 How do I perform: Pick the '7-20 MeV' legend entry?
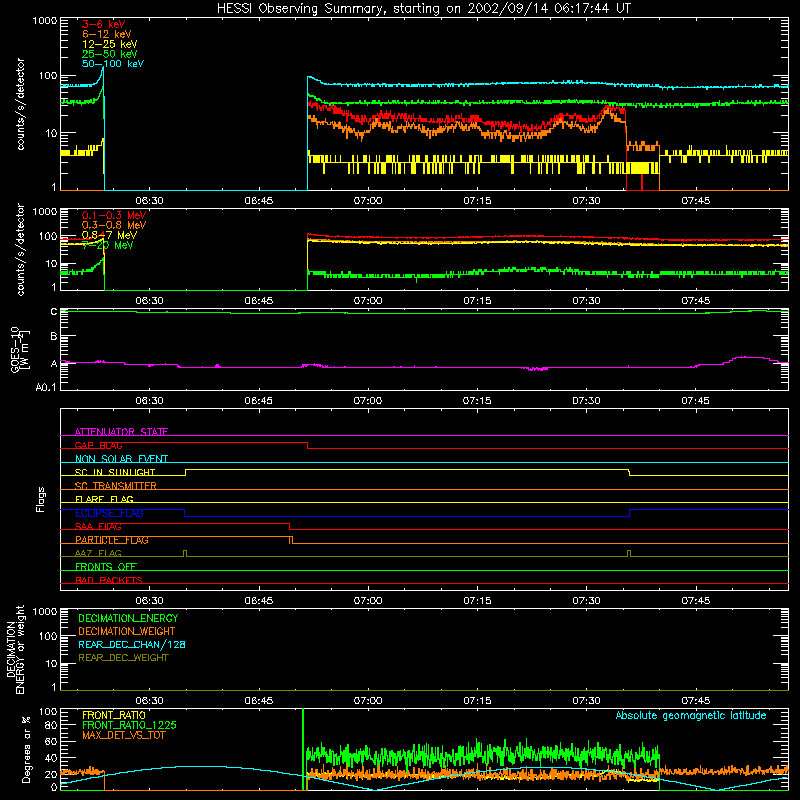click(x=108, y=245)
